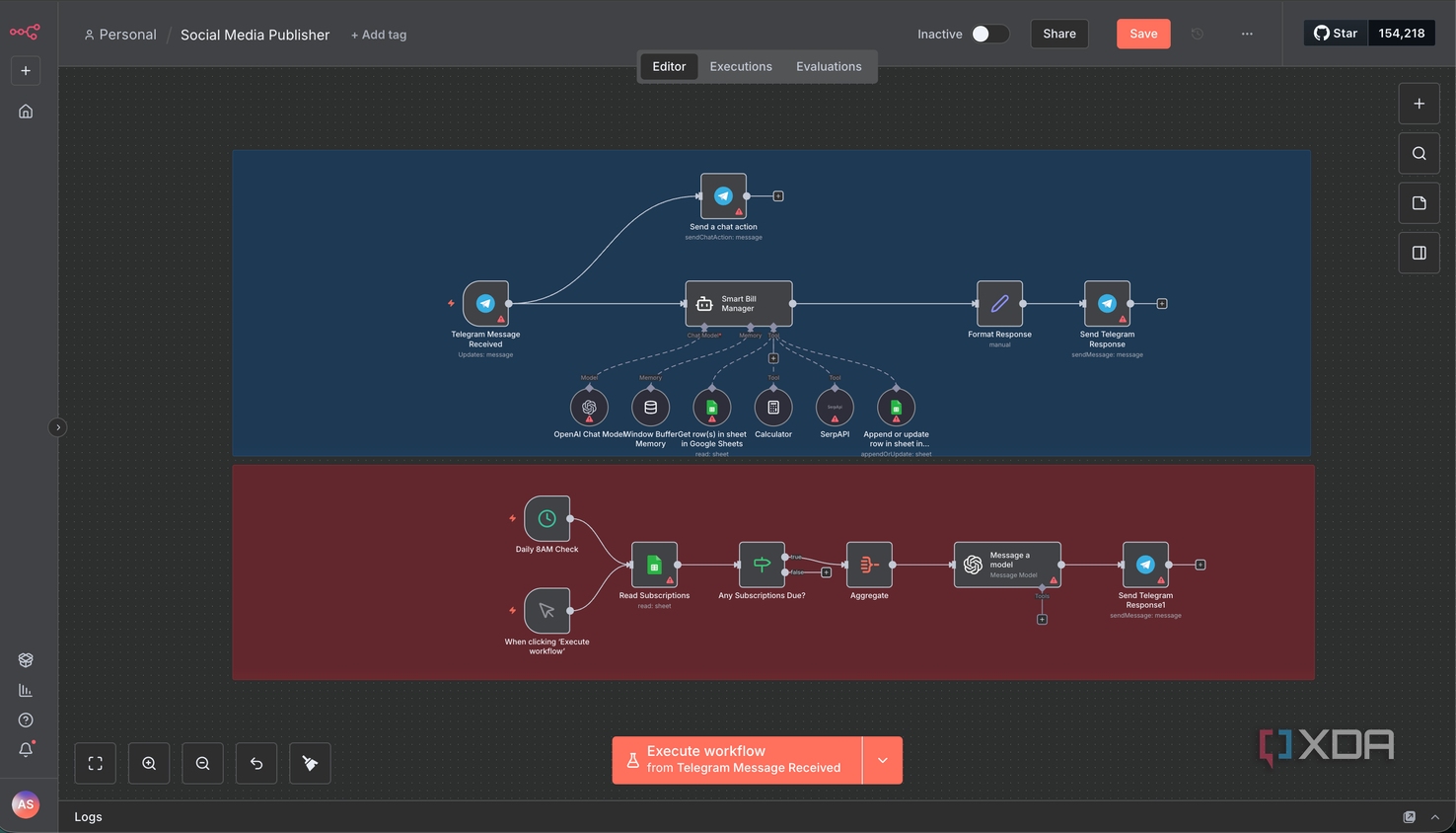Viewport: 1456px width, 833px height.
Task: Open the n8n logo home link
Action: (x=25, y=33)
